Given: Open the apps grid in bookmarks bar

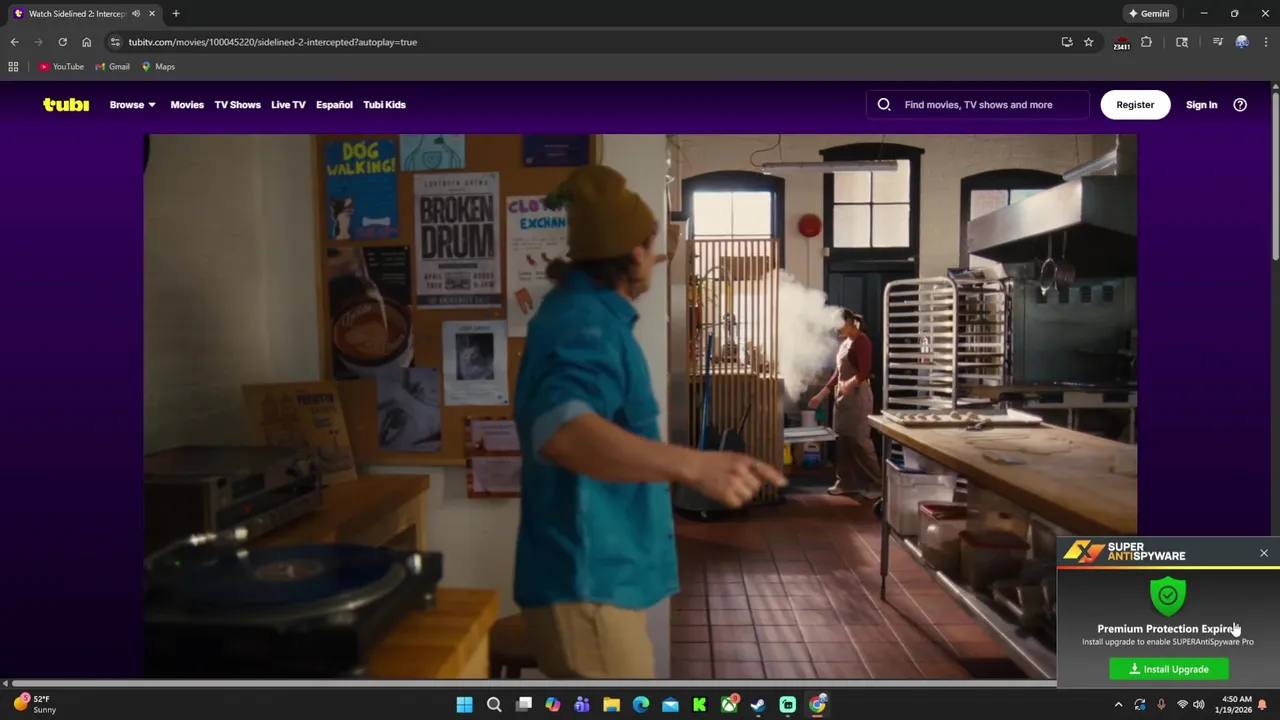Looking at the screenshot, I should (x=13, y=67).
